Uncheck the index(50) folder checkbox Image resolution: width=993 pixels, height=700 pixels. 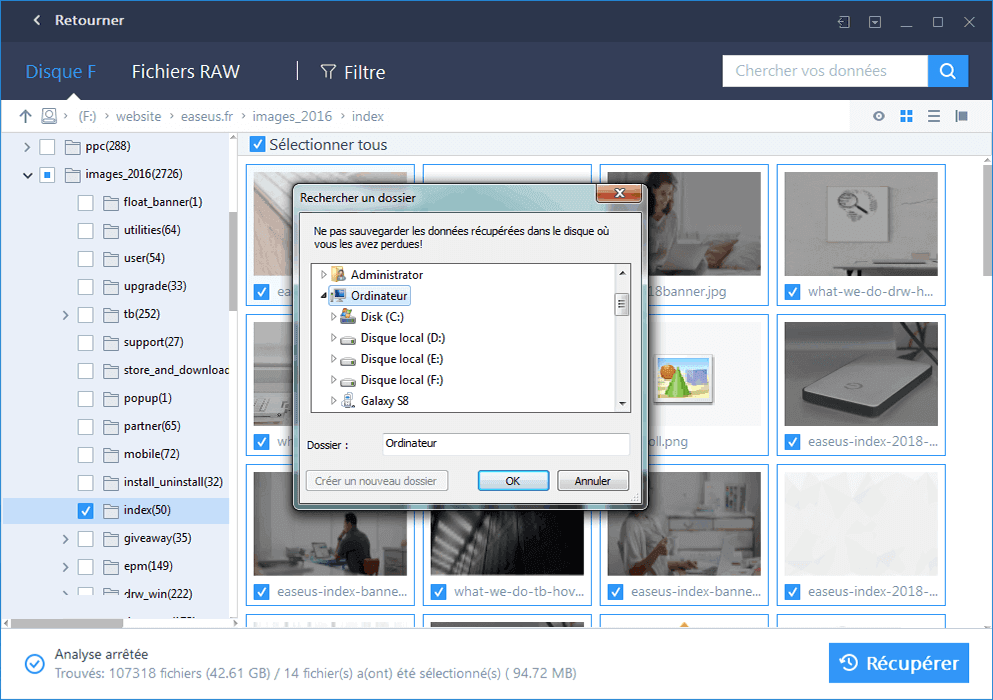pyautogui.click(x=85, y=509)
